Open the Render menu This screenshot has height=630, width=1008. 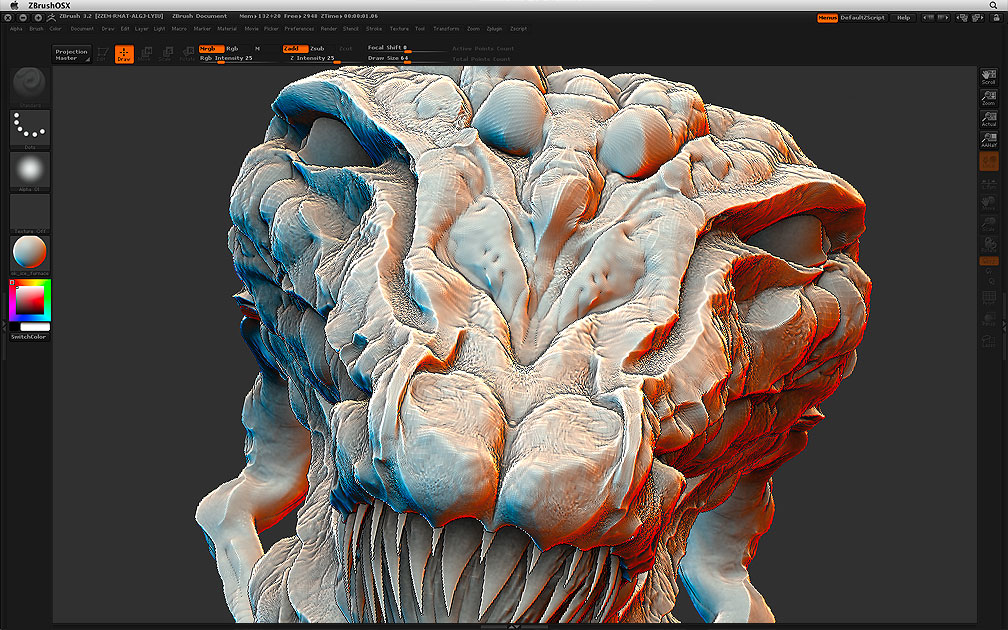pyautogui.click(x=329, y=29)
